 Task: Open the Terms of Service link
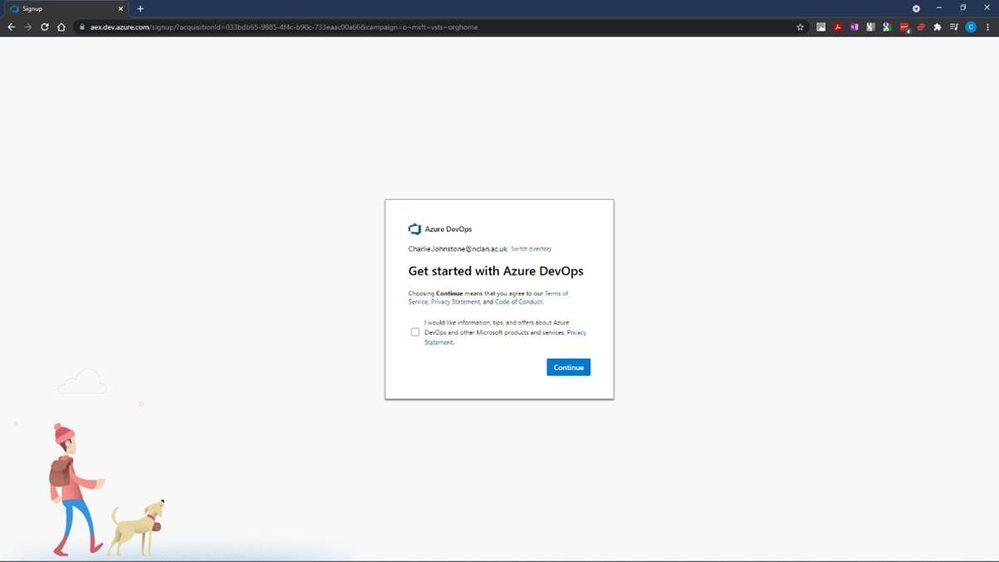click(x=489, y=298)
